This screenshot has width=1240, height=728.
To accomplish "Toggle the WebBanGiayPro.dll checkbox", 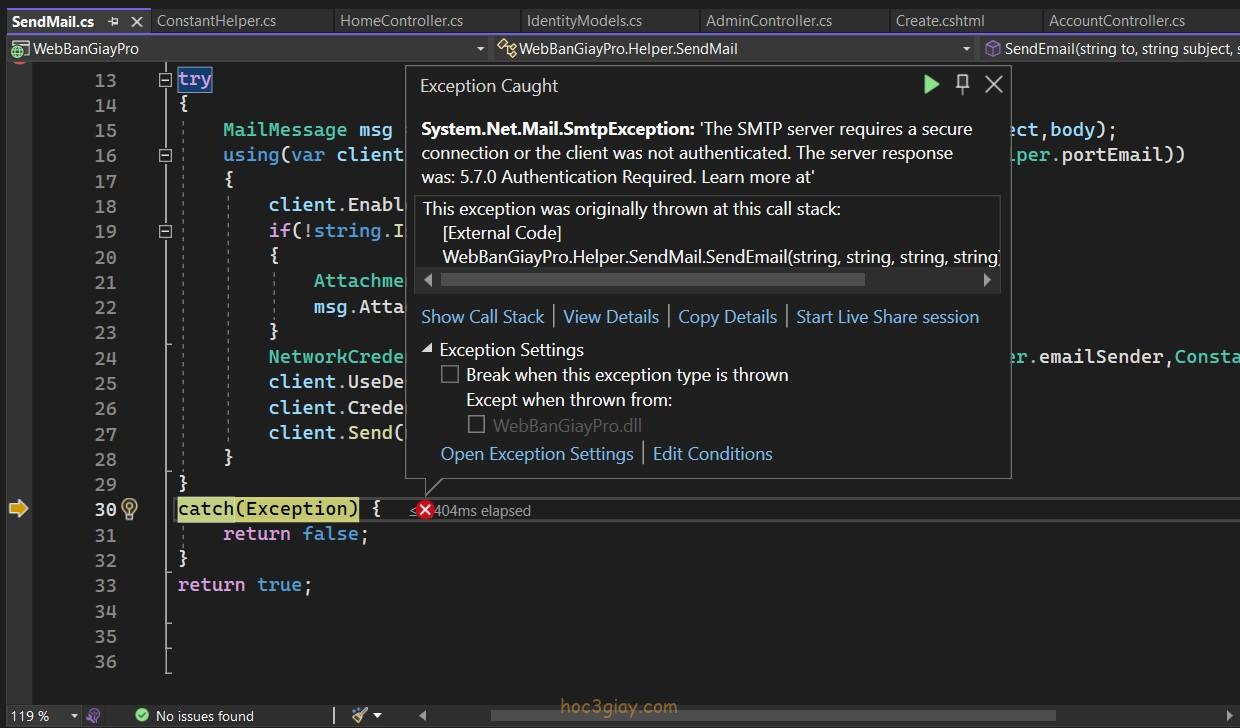I will click(x=477, y=425).
